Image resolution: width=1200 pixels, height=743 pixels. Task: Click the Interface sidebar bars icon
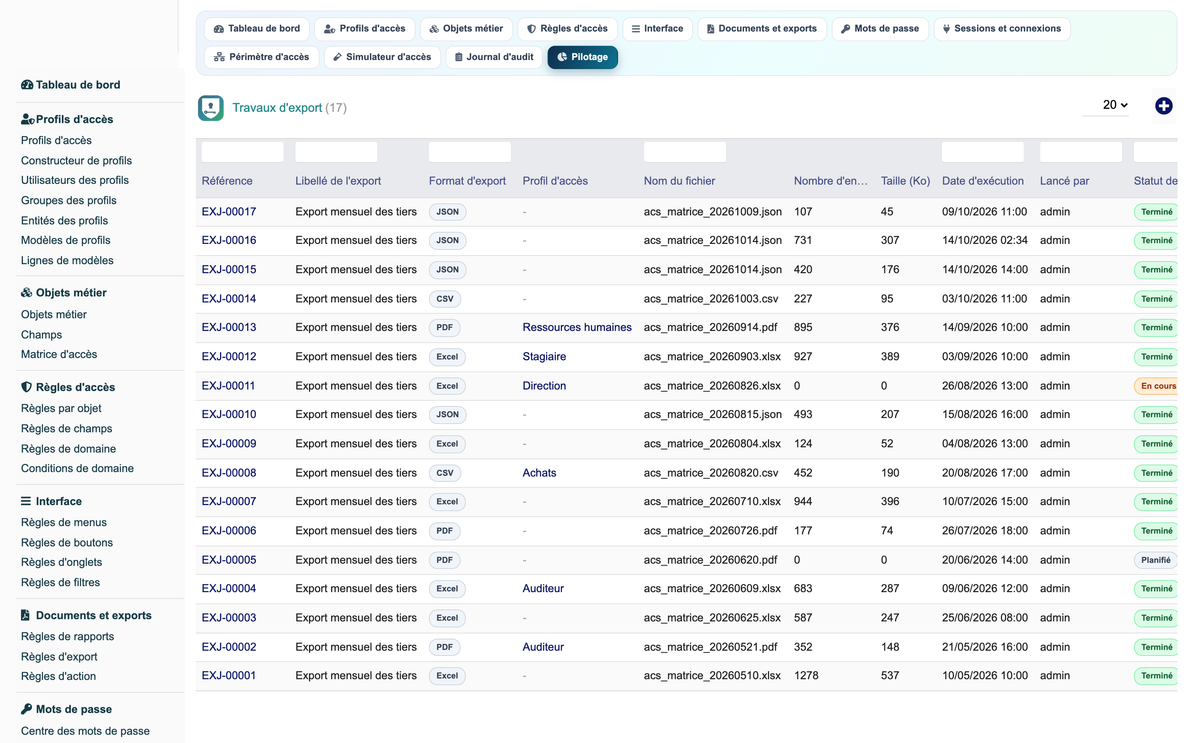point(26,501)
